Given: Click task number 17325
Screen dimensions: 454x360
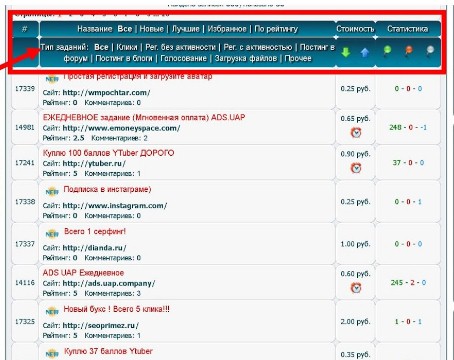Looking at the screenshot, I should coord(25,322).
